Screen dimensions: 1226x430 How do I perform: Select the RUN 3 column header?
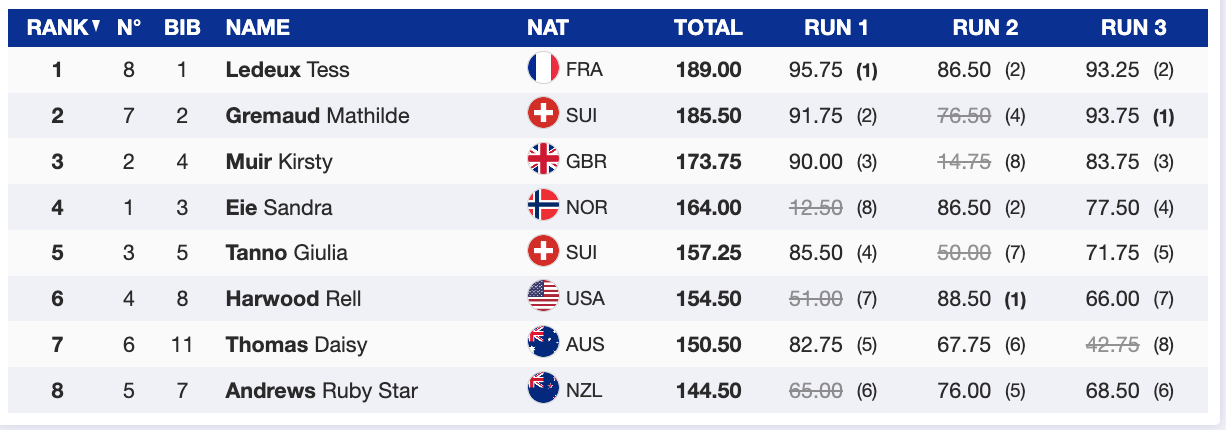click(1133, 28)
